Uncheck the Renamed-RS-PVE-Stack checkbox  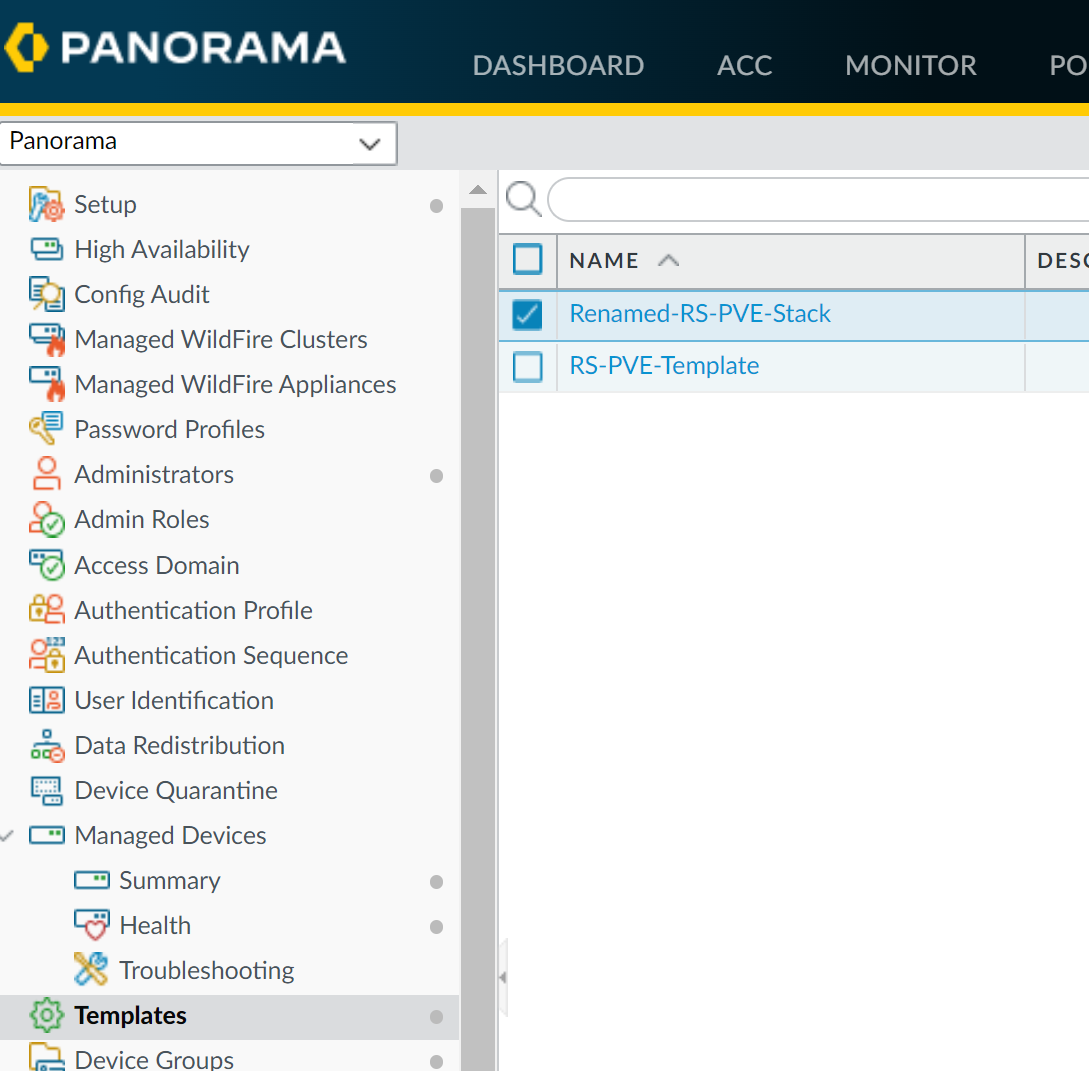pyautogui.click(x=527, y=314)
